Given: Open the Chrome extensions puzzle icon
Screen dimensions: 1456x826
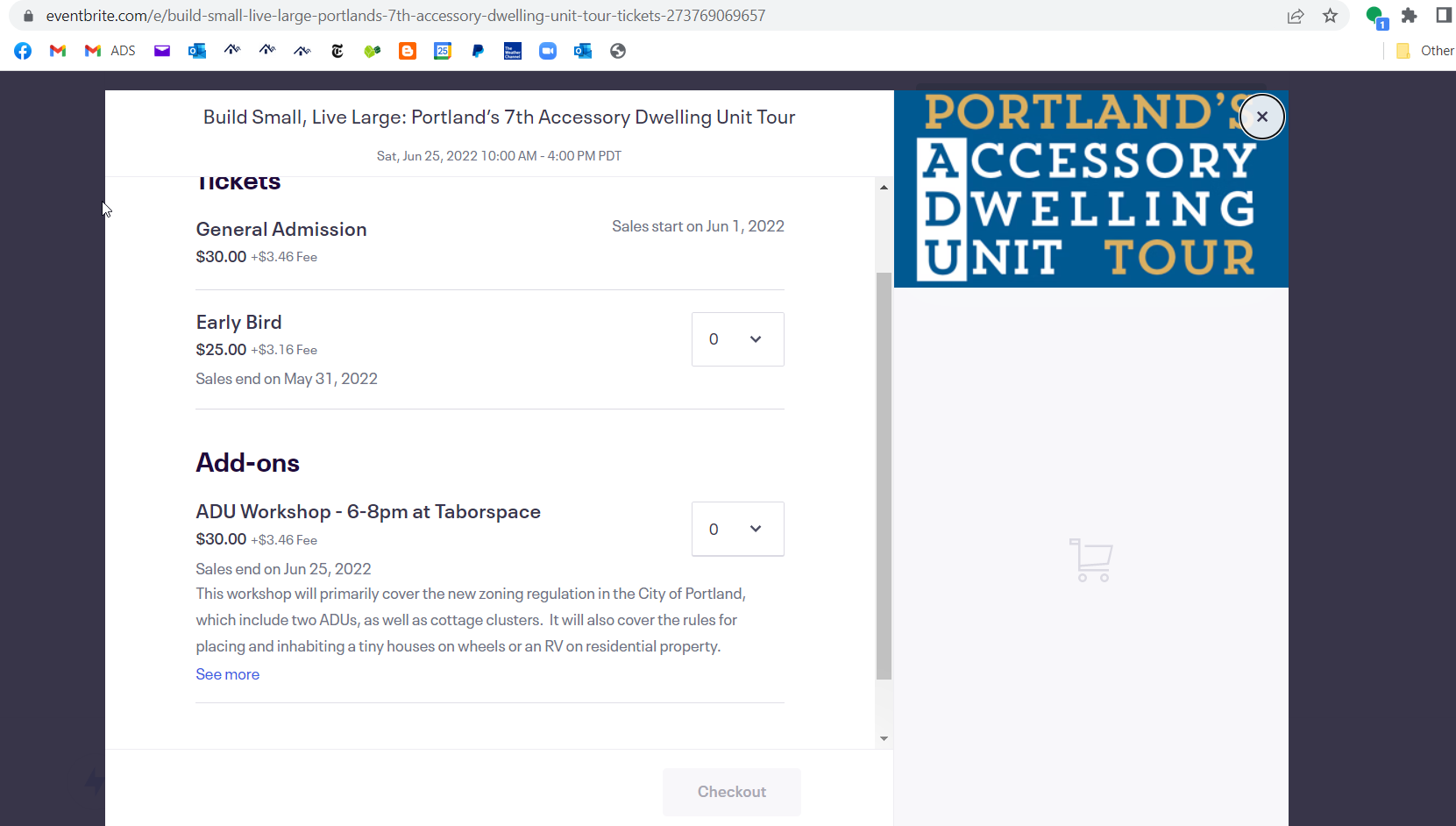Looking at the screenshot, I should pyautogui.click(x=1409, y=16).
